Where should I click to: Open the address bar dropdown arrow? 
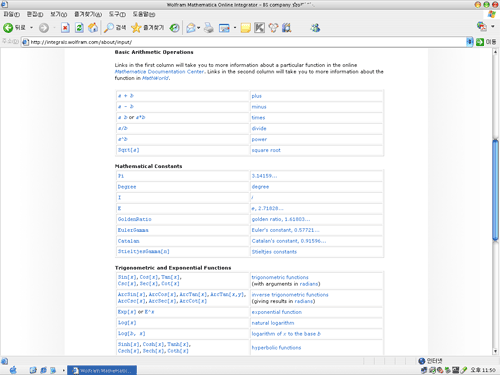point(470,42)
